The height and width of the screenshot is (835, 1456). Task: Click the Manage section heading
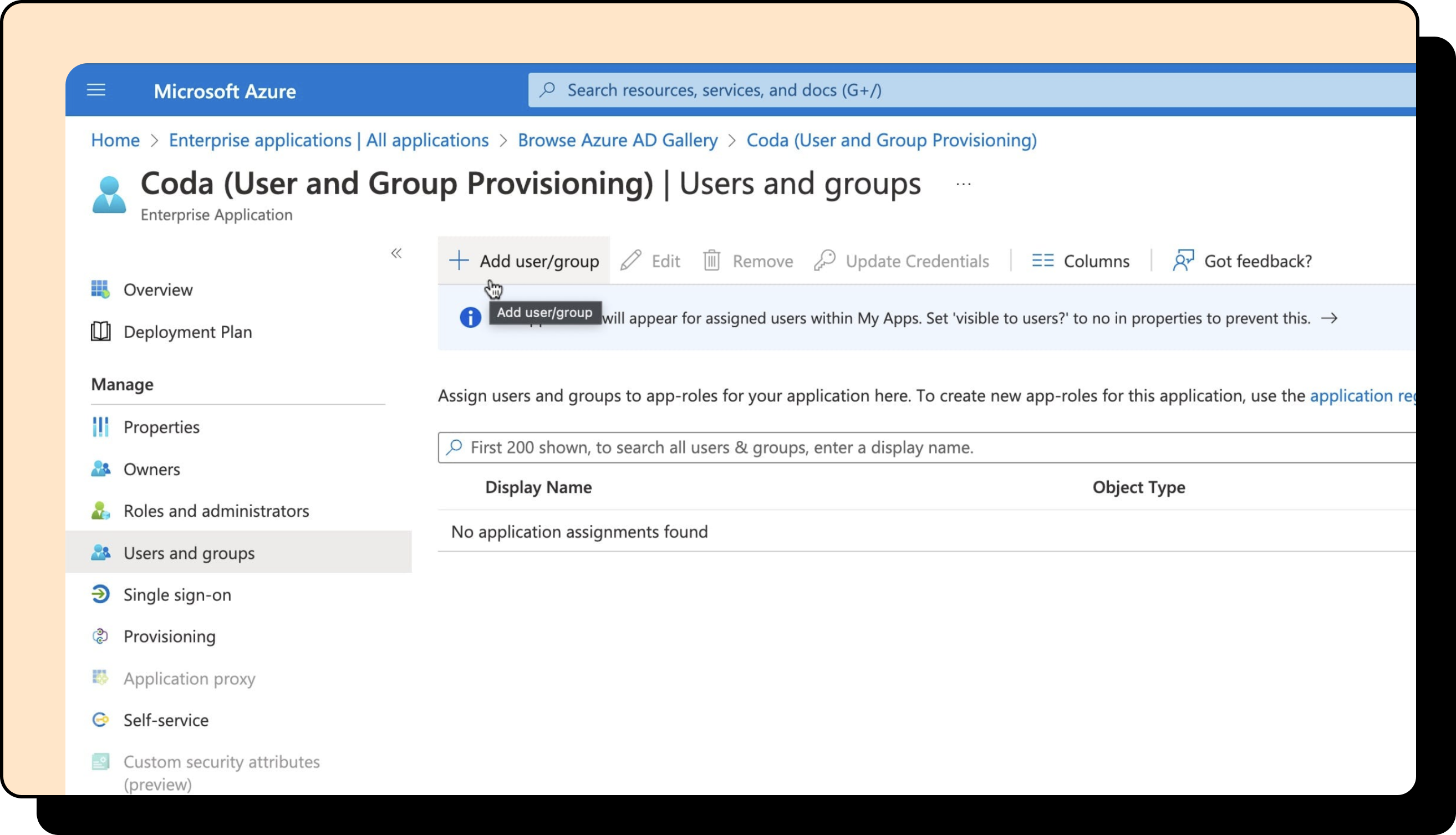[122, 385]
